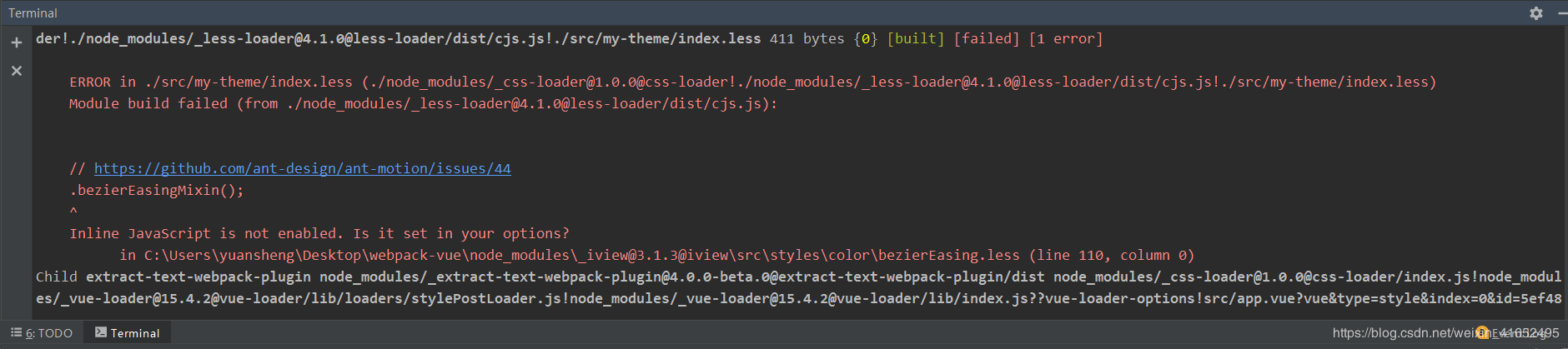
Task: Click the green [built] status text
Action: [915, 38]
